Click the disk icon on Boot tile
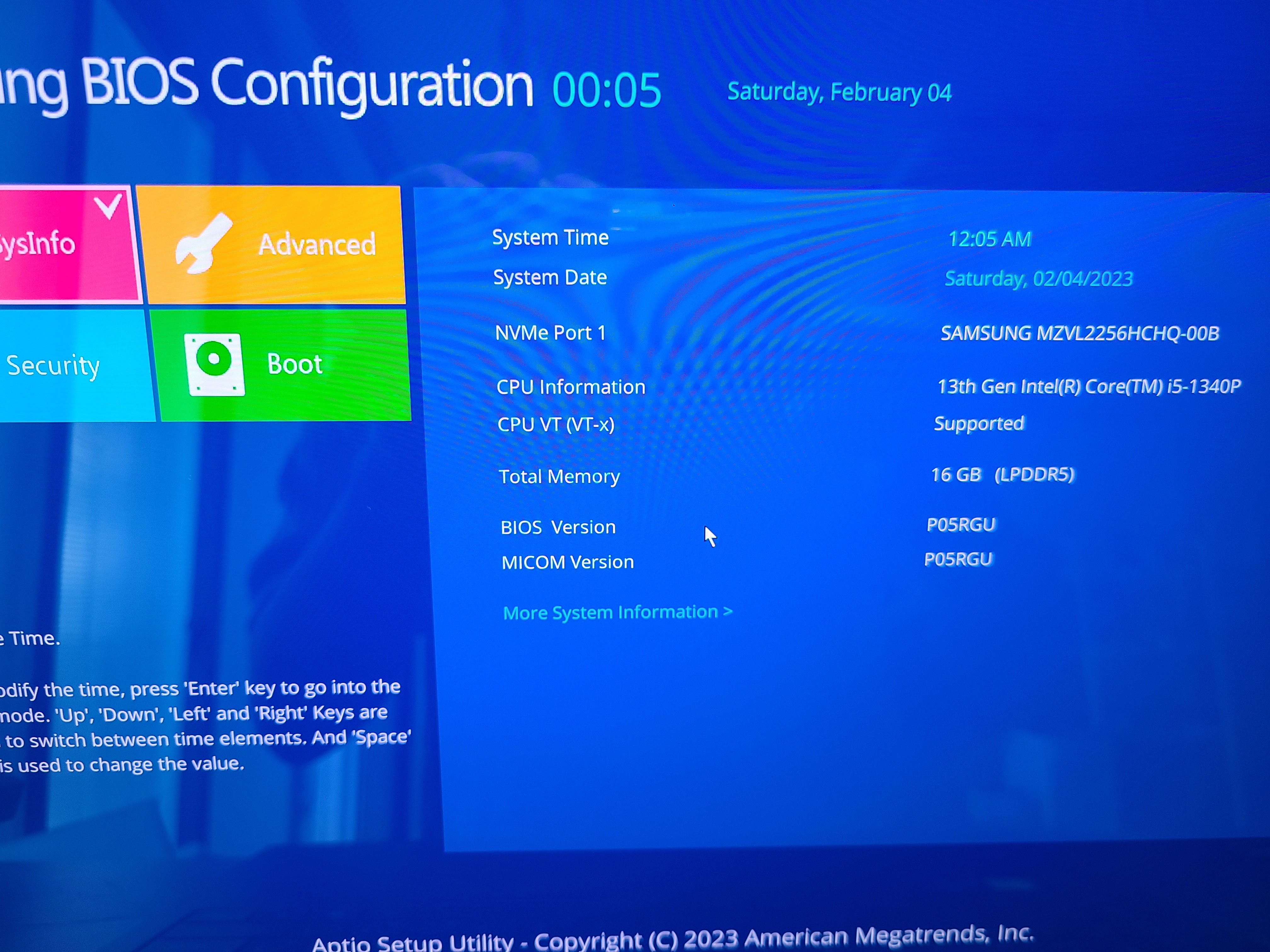Viewport: 1270px width, 952px height. pos(214,364)
